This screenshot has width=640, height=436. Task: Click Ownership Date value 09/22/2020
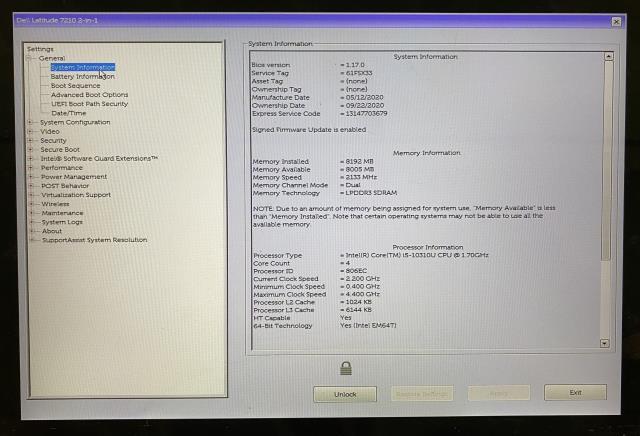click(364, 105)
